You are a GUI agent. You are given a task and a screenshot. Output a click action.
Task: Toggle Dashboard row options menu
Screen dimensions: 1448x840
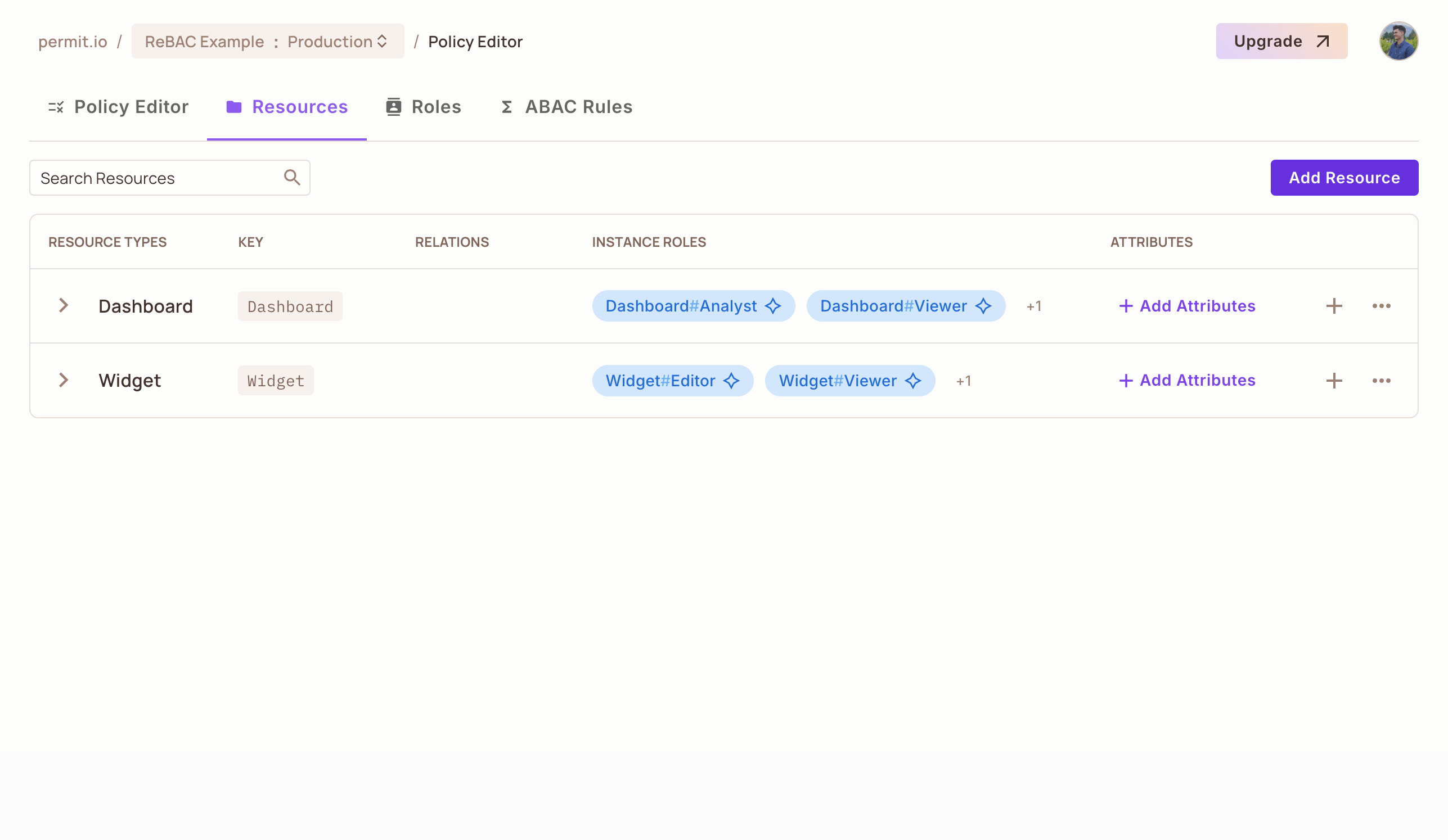tap(1381, 306)
